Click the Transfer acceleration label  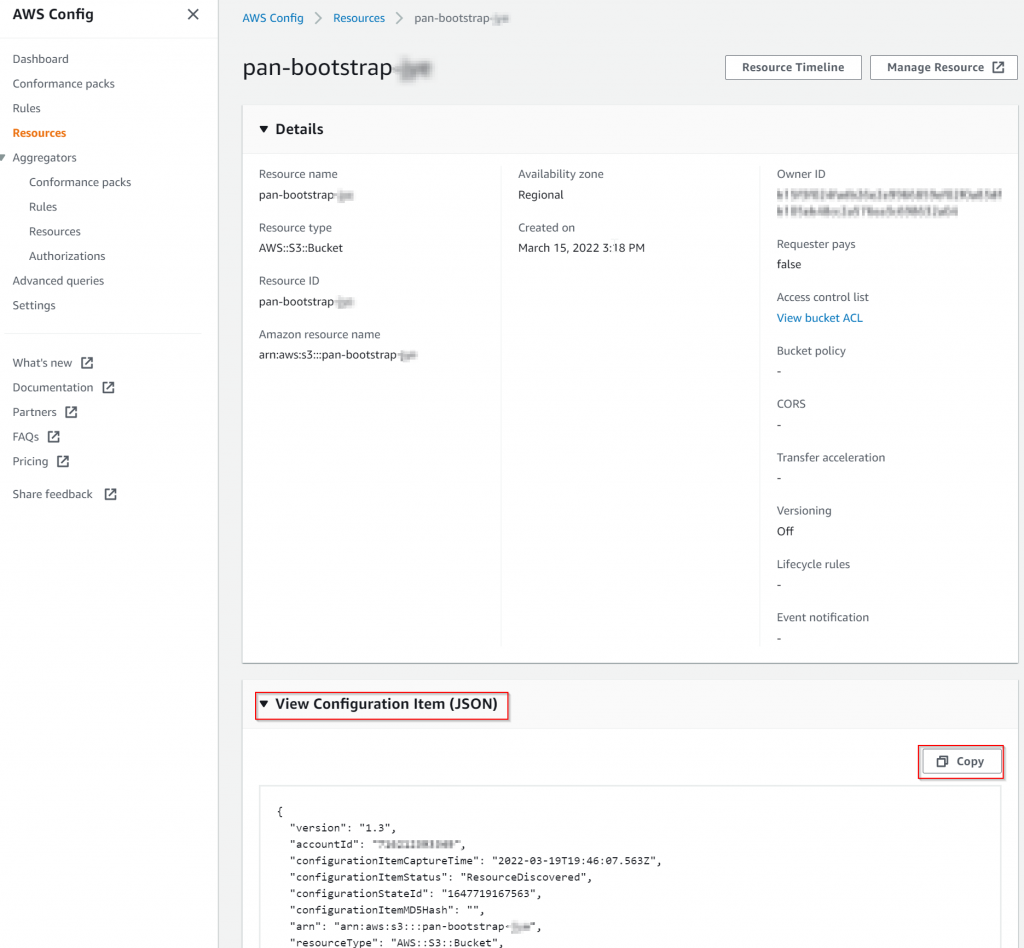[831, 458]
